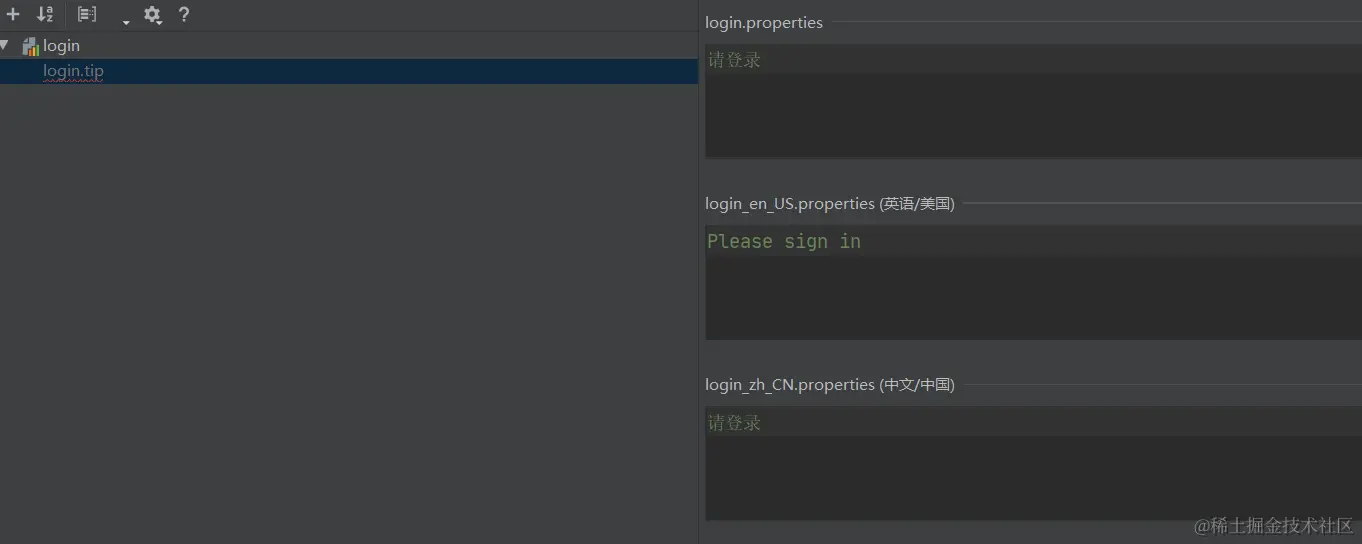1362x544 pixels.
Task: Click the login.properties header label
Action: click(764, 22)
